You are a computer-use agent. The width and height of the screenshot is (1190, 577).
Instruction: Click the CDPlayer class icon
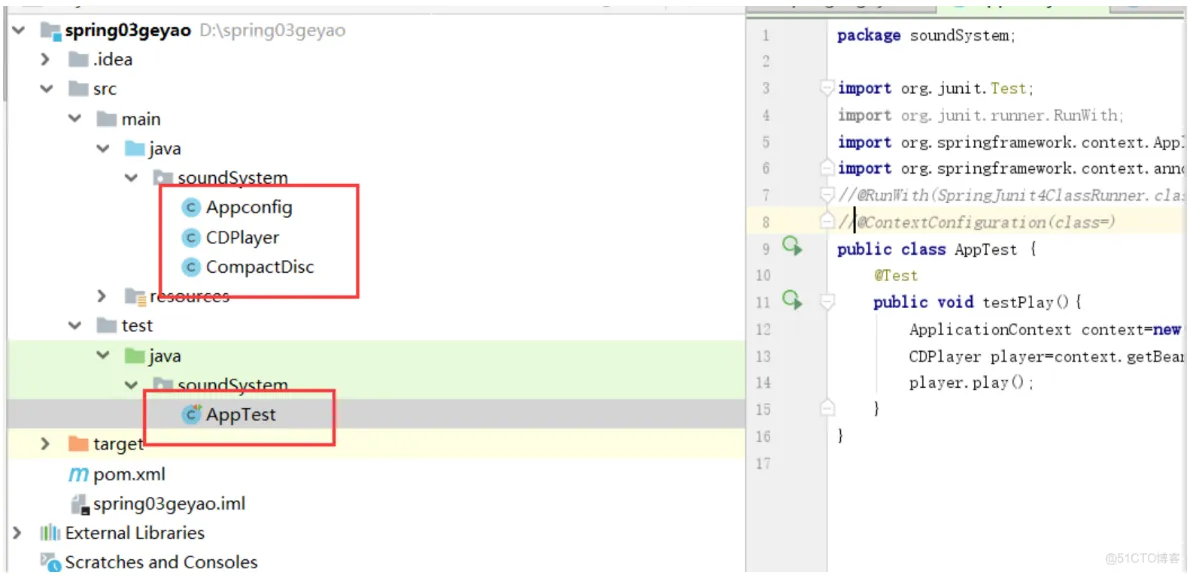(191, 238)
